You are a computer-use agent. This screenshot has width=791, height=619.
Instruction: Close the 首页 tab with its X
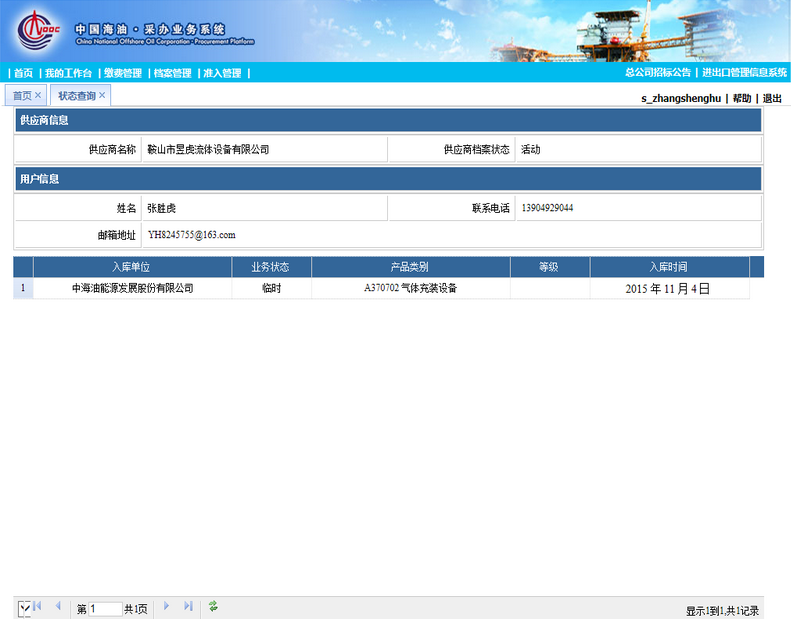(38, 95)
